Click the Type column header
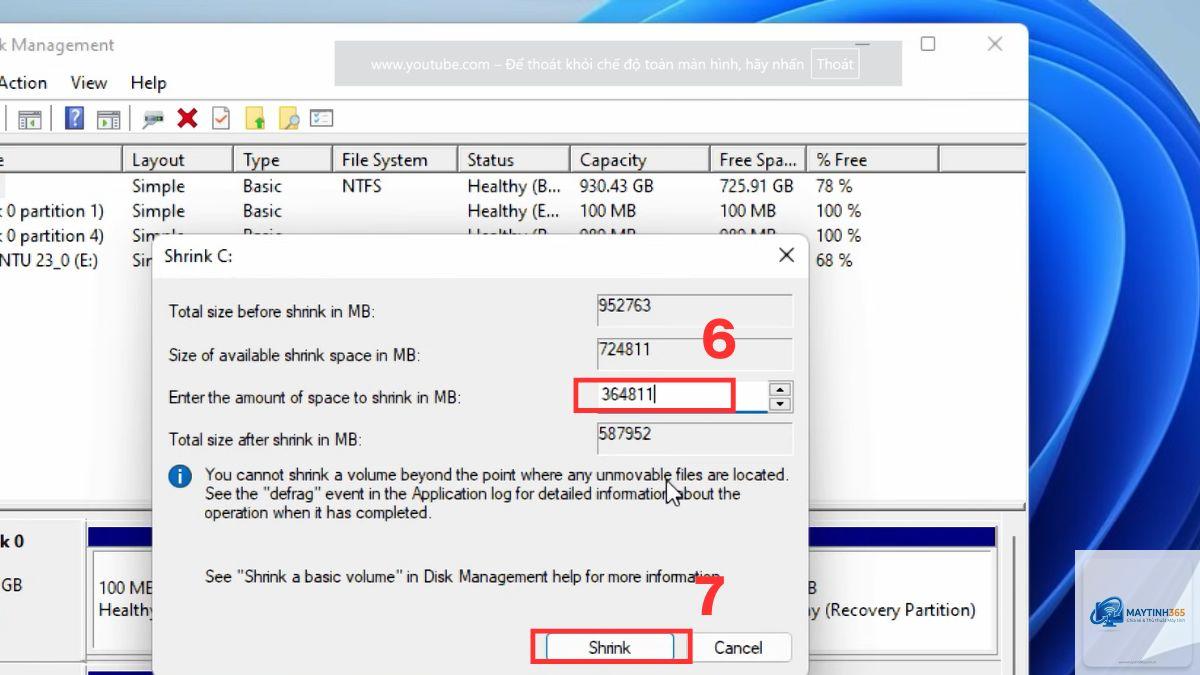This screenshot has width=1200, height=675. 283,160
